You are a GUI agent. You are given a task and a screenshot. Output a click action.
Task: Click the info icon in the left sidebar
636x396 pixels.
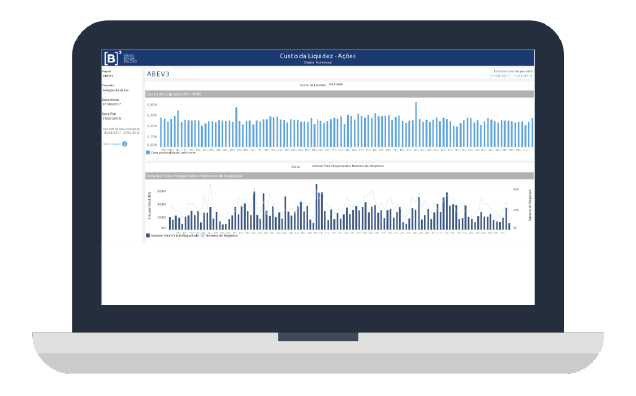point(125,144)
